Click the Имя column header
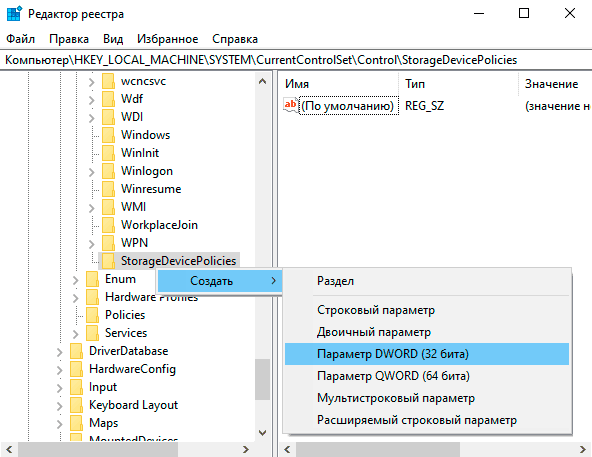The width and height of the screenshot is (592, 457). tap(339, 83)
